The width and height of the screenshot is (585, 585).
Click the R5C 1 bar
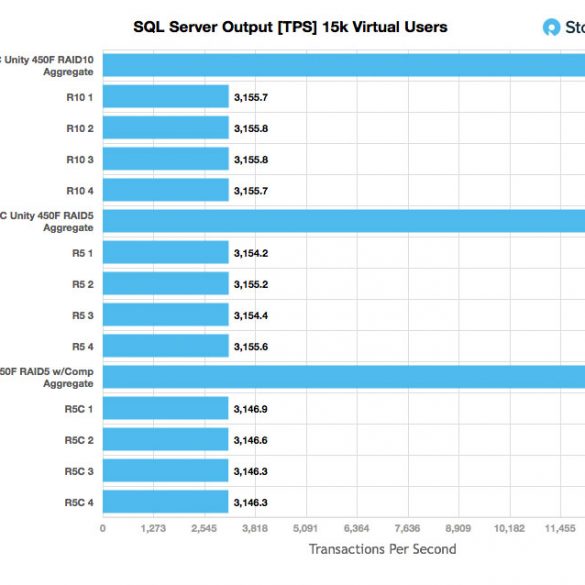point(166,408)
